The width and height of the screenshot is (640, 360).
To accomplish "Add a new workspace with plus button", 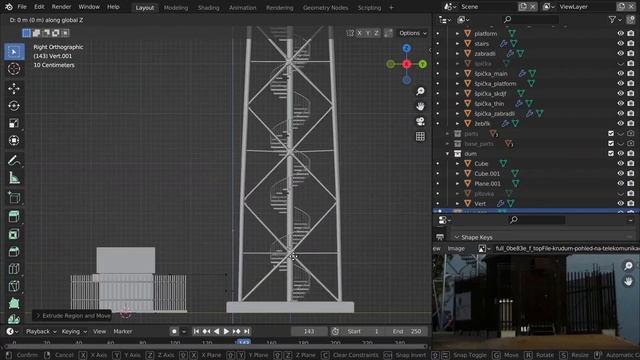I will click(391, 7).
